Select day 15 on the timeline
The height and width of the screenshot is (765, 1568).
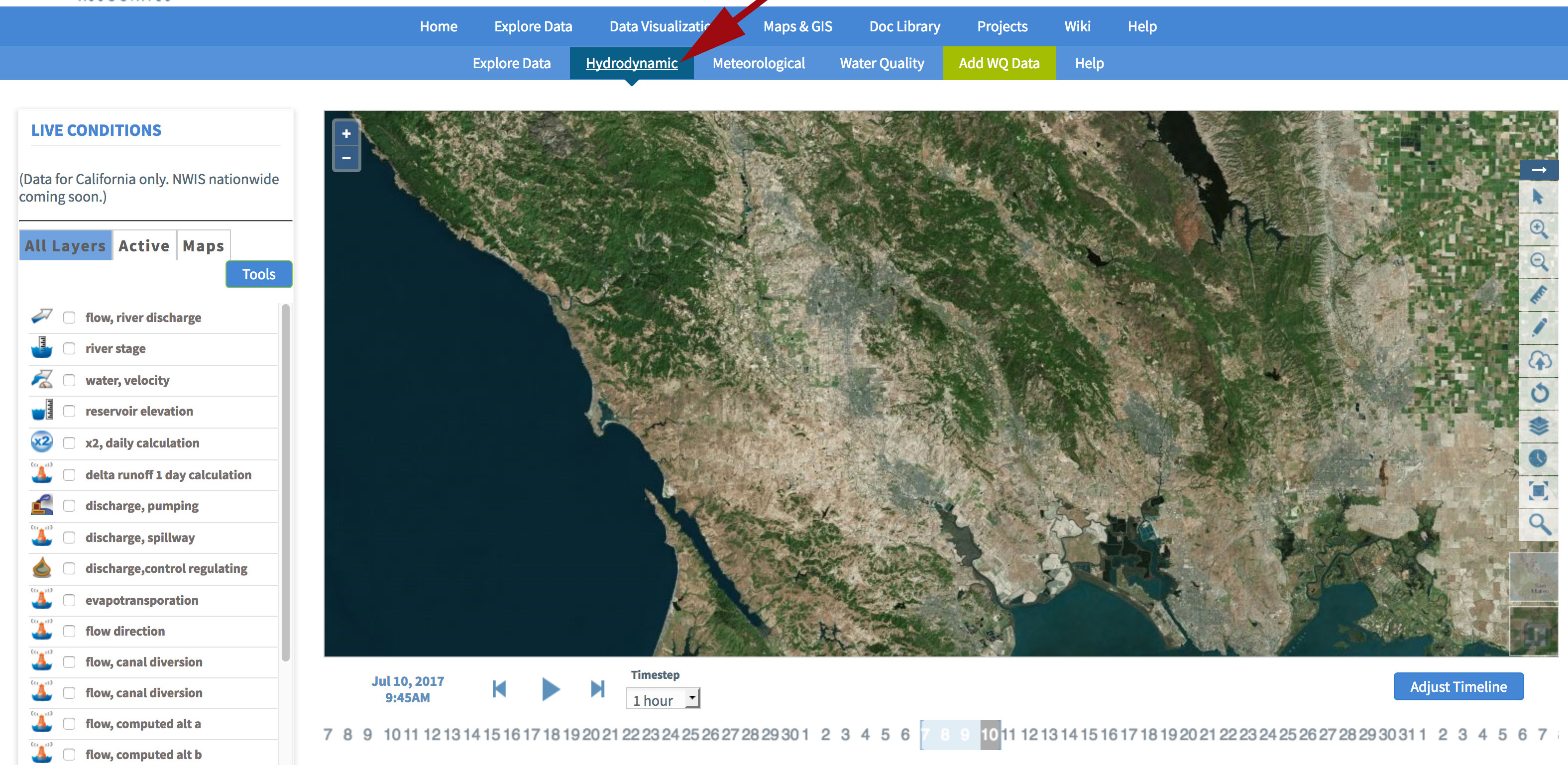tap(1089, 735)
